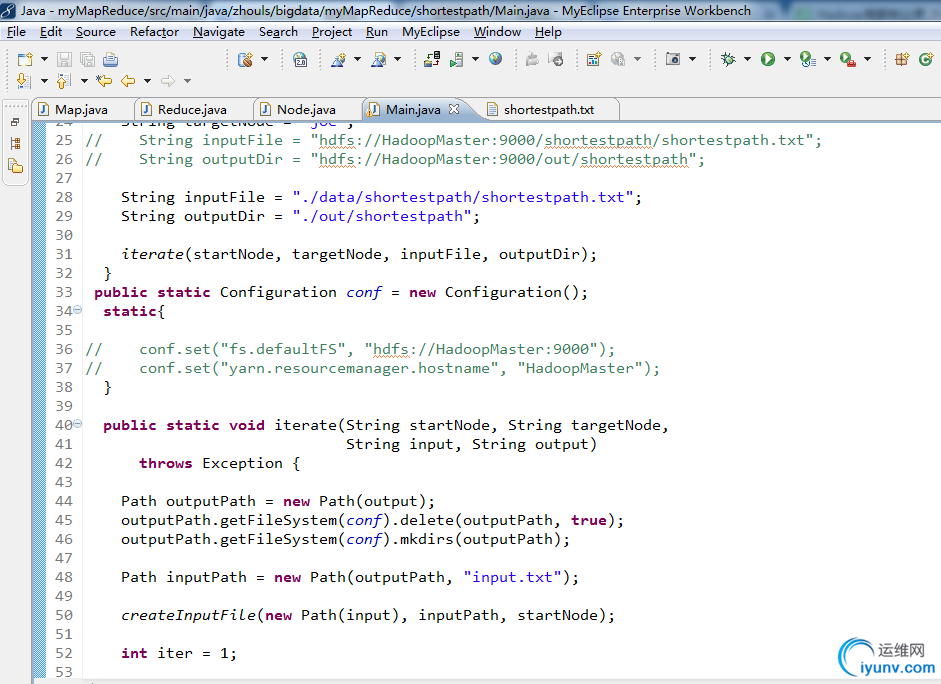Open the Project menu
This screenshot has width=941, height=684.
click(332, 32)
